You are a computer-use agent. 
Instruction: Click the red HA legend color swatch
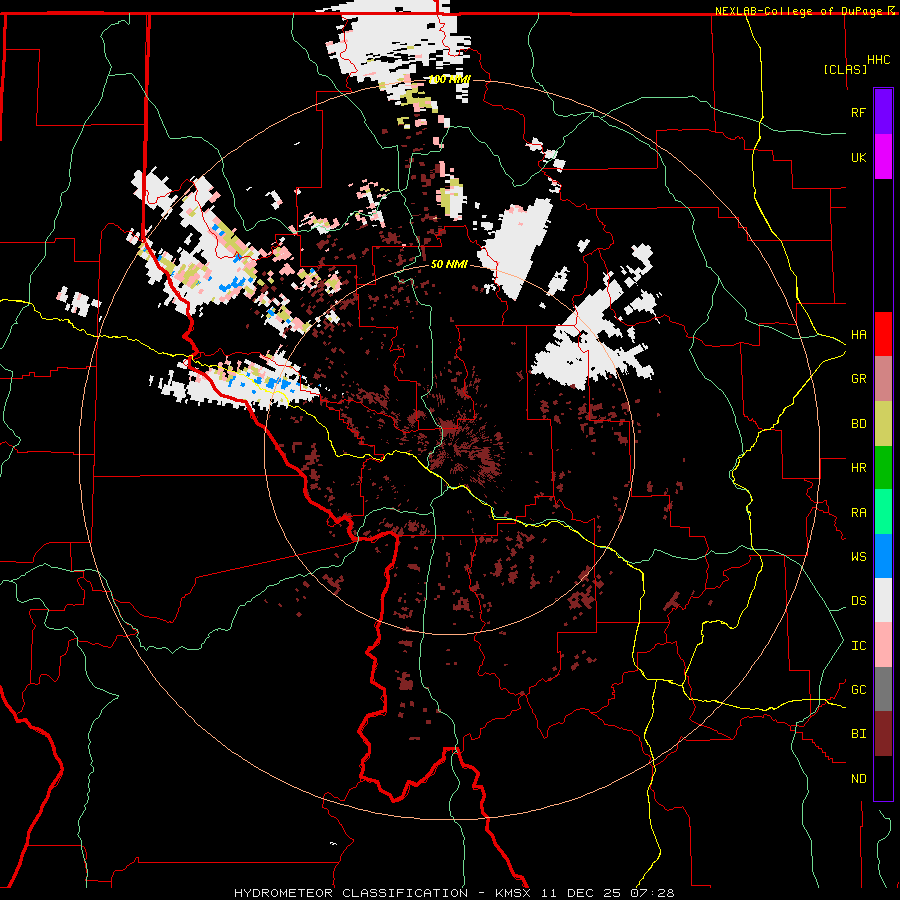pos(883,334)
